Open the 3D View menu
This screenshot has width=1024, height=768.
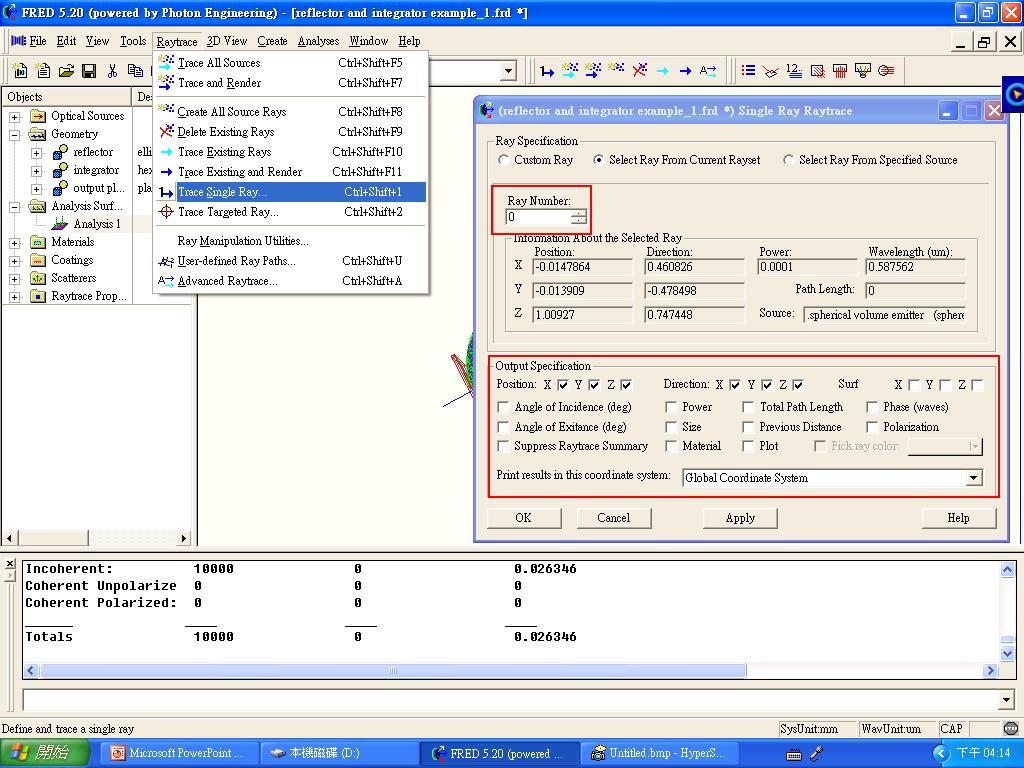coord(227,41)
